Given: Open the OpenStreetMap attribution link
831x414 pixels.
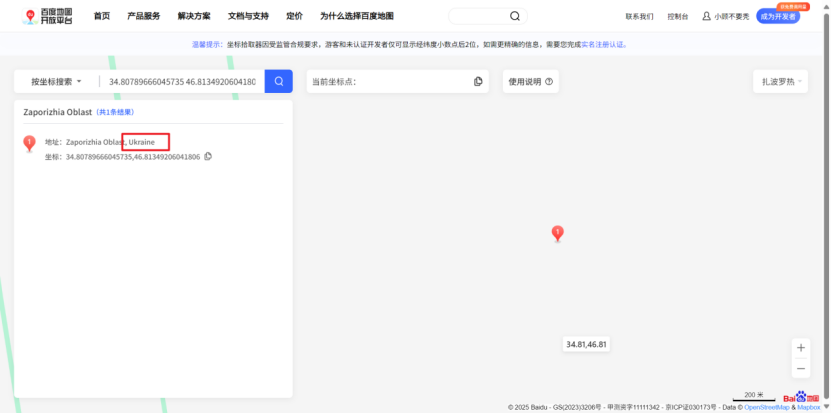Looking at the screenshot, I should (x=768, y=407).
